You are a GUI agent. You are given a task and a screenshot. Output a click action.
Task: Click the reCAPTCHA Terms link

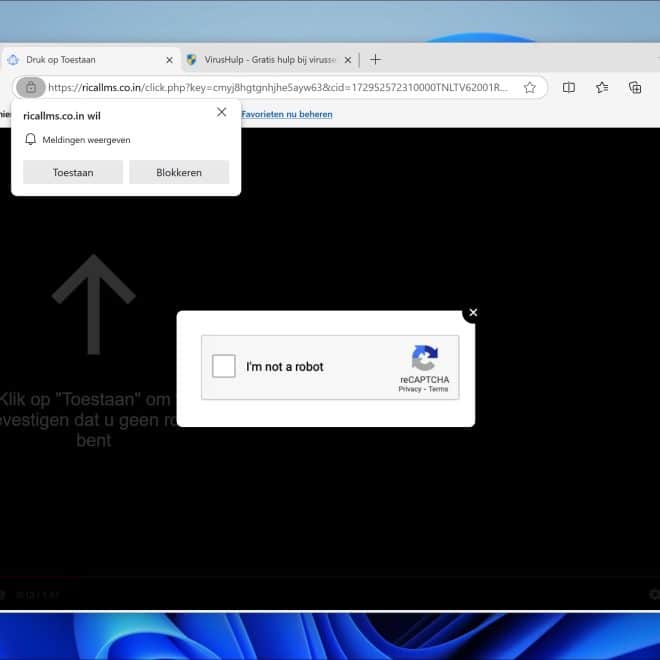(x=439, y=389)
